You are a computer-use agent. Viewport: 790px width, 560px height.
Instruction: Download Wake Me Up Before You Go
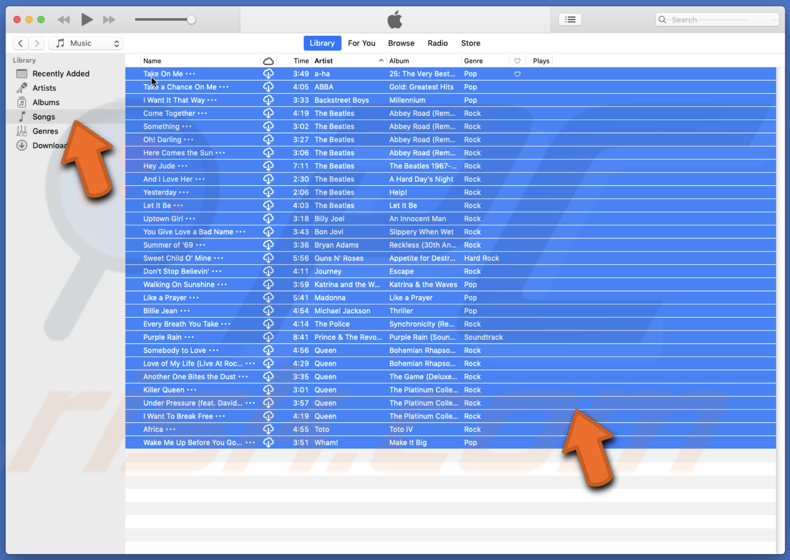click(268, 443)
